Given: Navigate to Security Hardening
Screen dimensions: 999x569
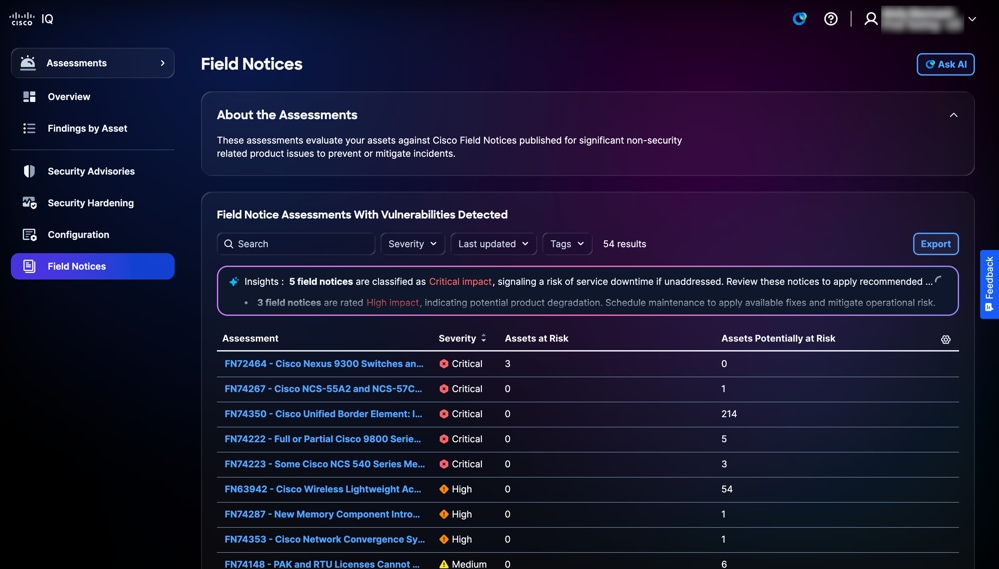Looking at the screenshot, I should [90, 203].
